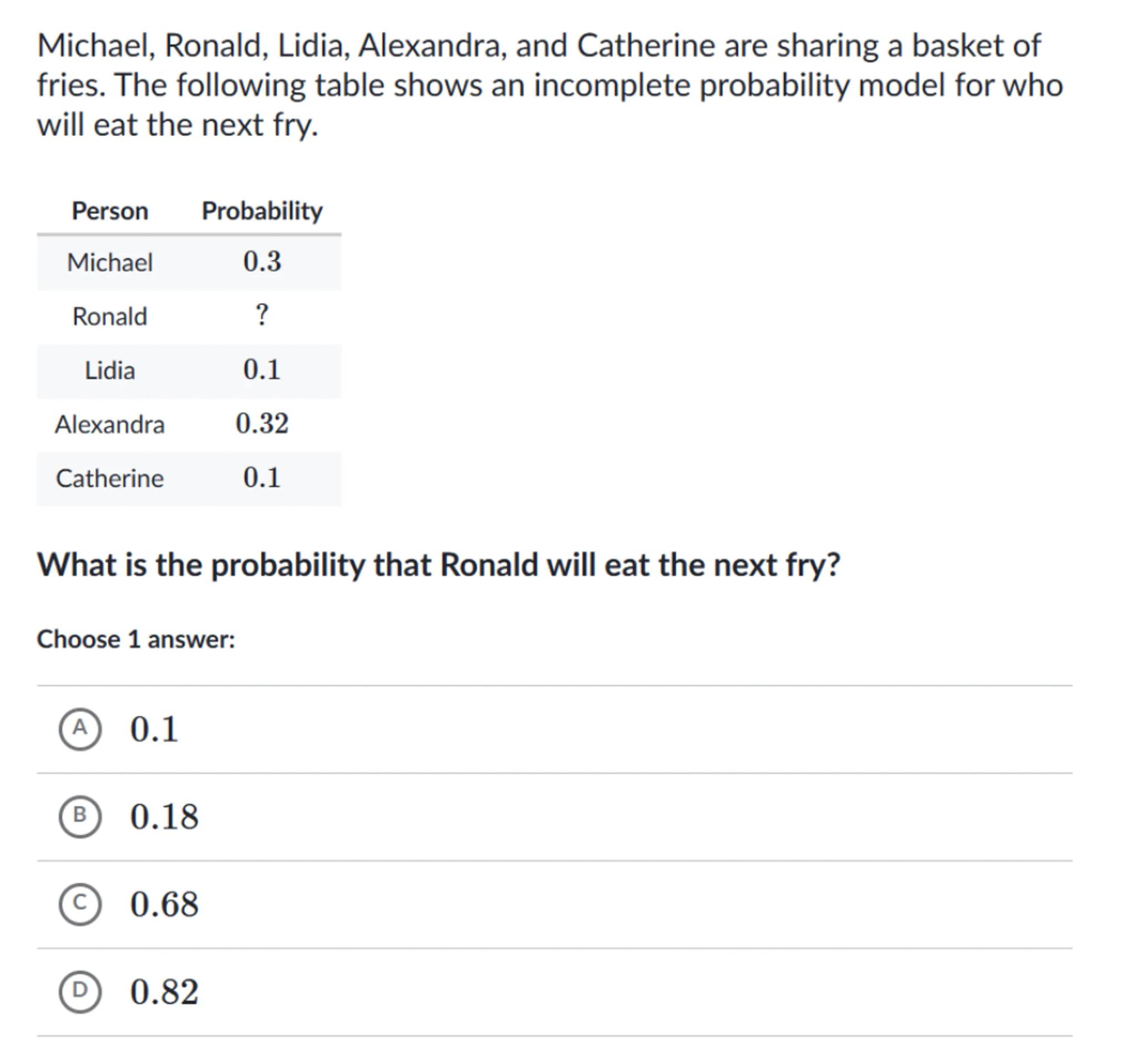This screenshot has height=1064, width=1136.
Task: Click Michael's 0.3 probability value
Action: [x=262, y=262]
